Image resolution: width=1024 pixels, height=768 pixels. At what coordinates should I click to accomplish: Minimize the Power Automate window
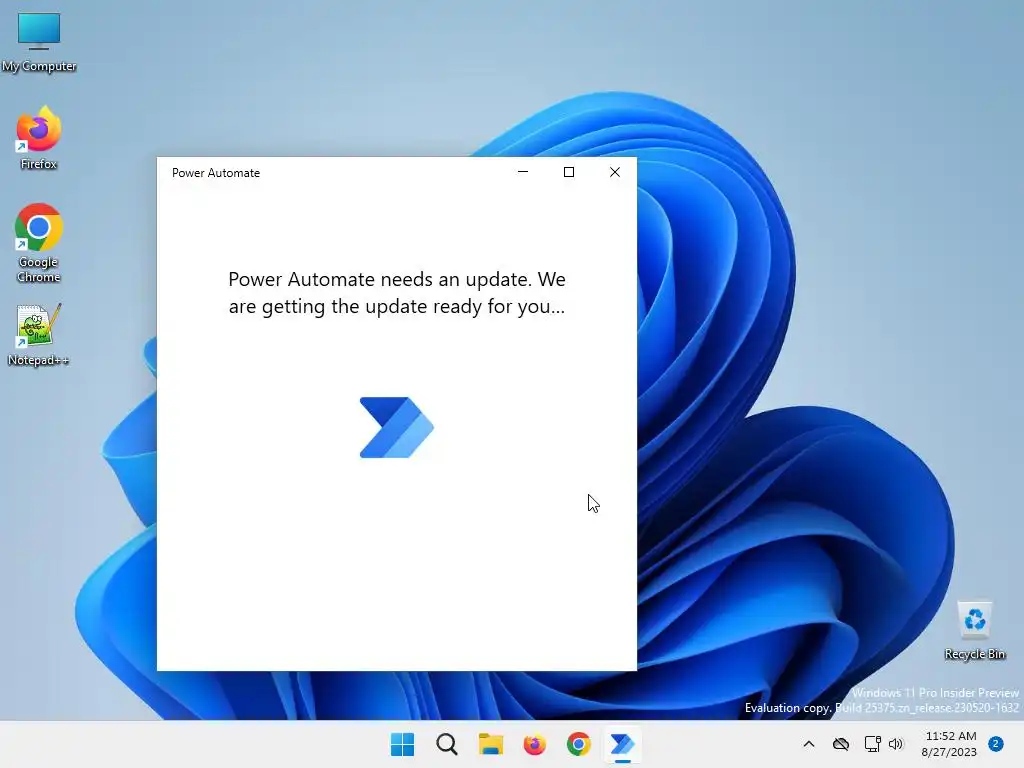(x=523, y=172)
